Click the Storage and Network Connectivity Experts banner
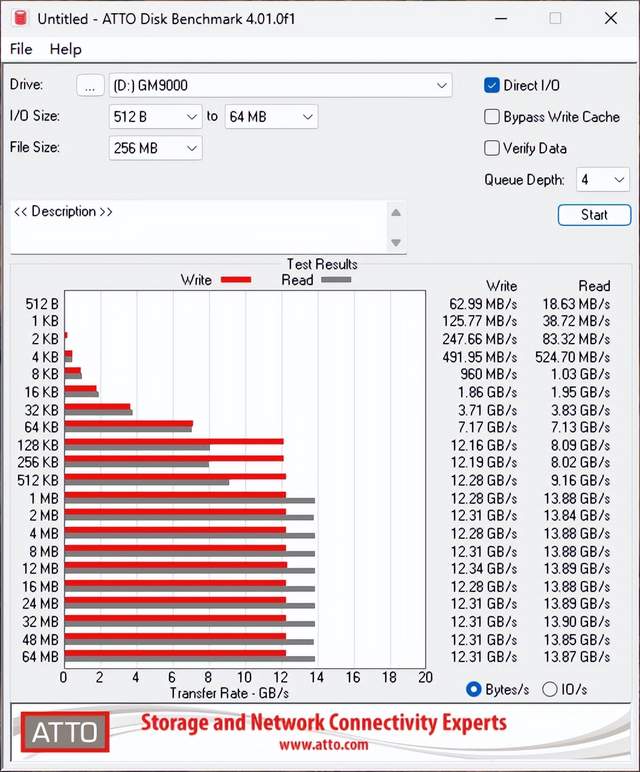 (323, 723)
